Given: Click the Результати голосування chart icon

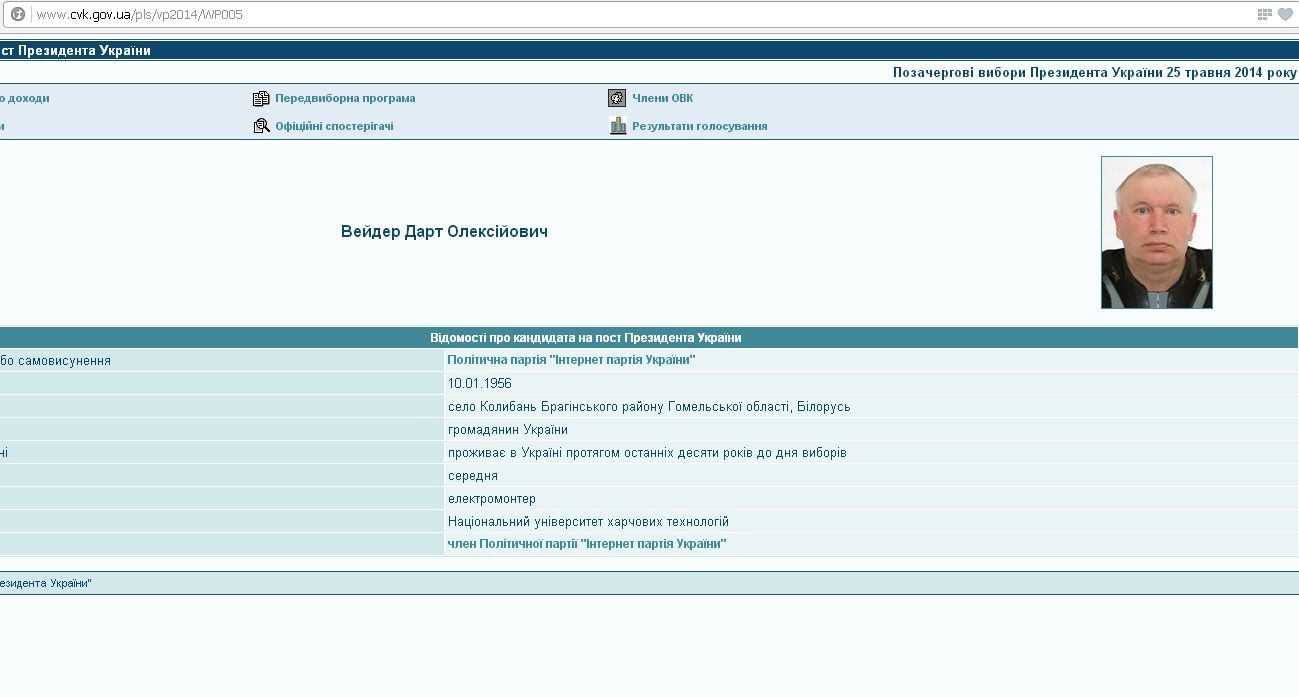Looking at the screenshot, I should [618, 126].
